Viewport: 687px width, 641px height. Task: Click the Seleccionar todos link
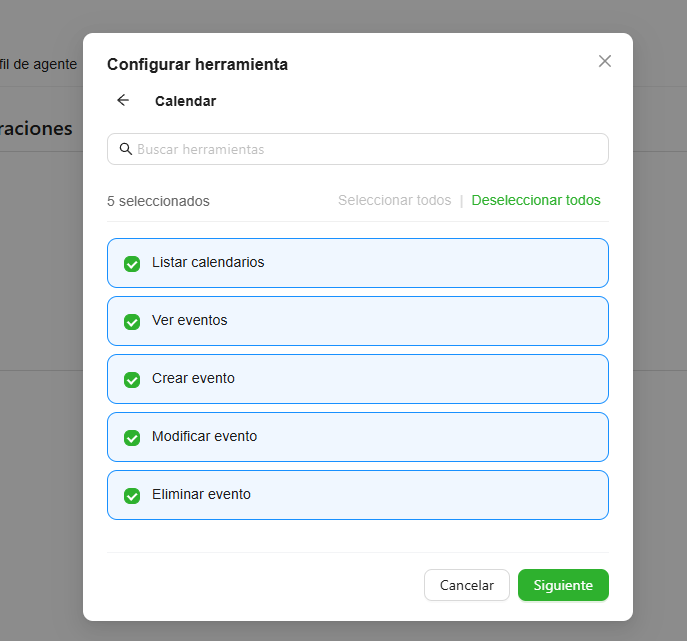[394, 200]
